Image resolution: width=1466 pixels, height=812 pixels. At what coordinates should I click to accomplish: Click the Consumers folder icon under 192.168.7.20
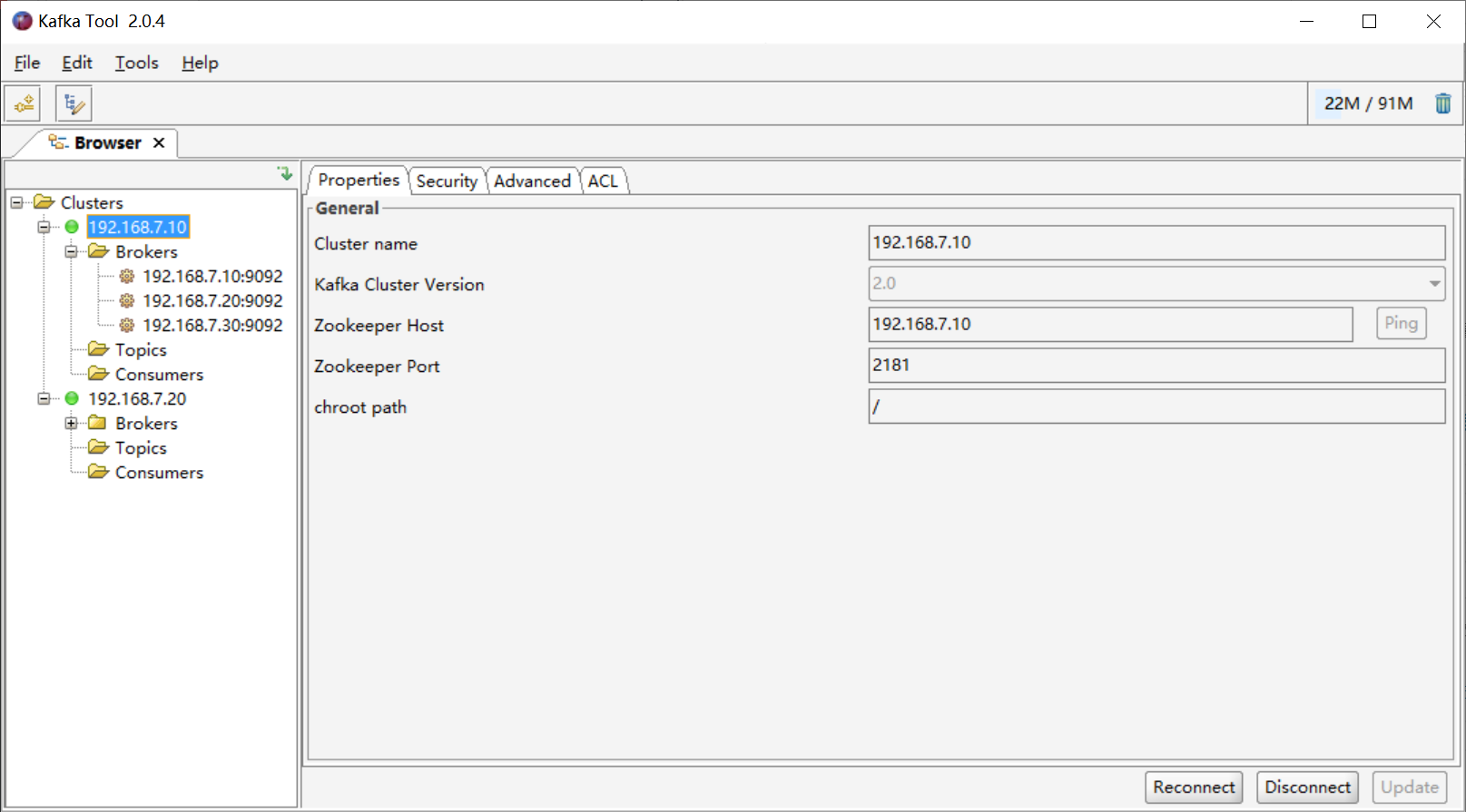tap(98, 472)
